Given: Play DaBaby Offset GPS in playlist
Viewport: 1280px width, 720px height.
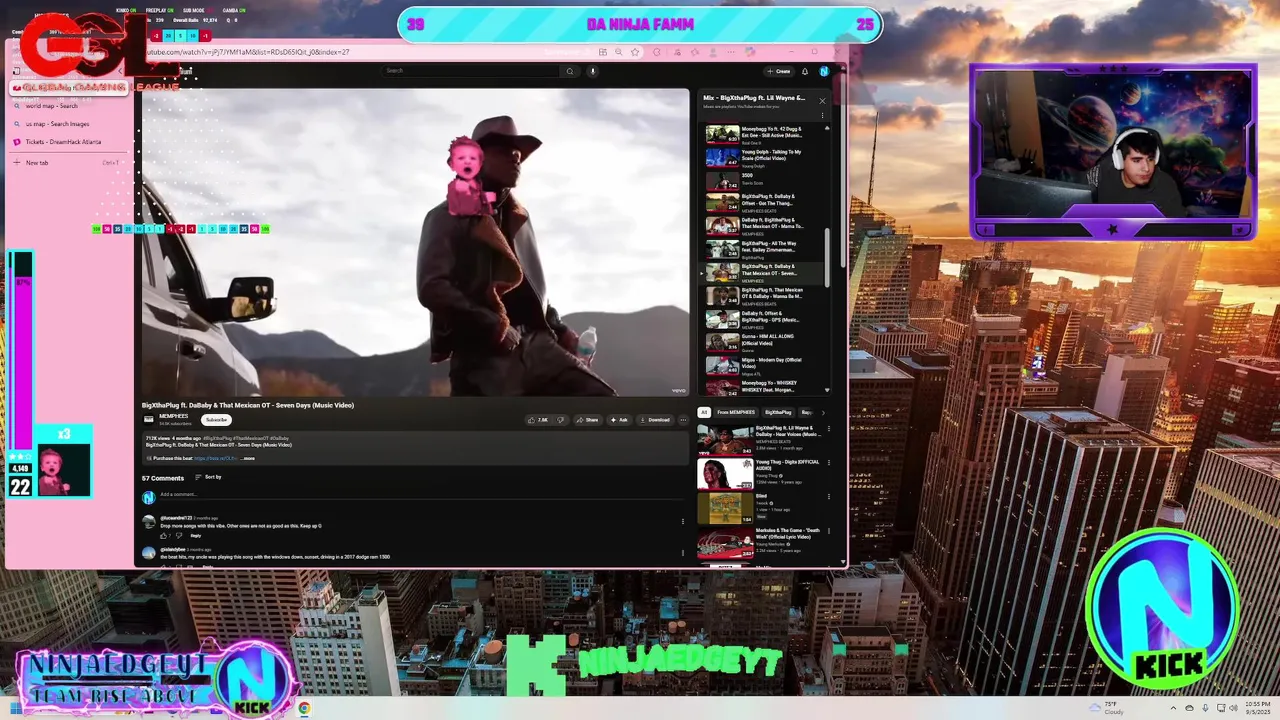Looking at the screenshot, I should pyautogui.click(x=763, y=320).
